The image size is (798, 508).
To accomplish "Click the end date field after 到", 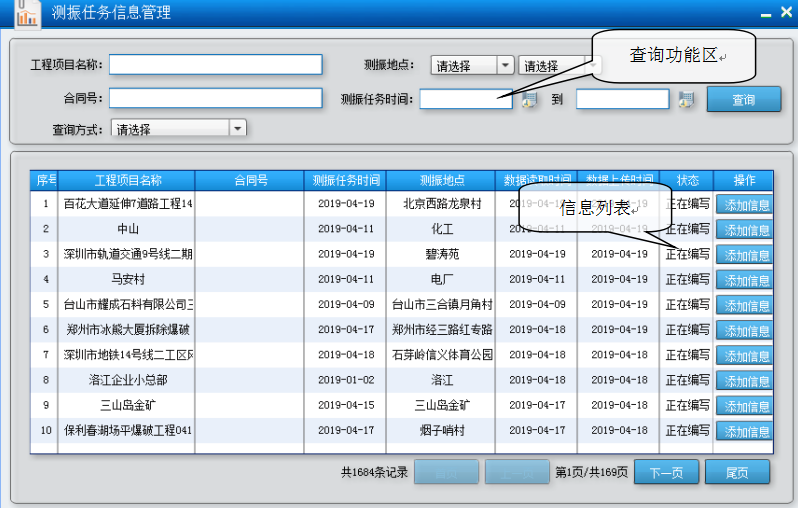I will tap(622, 99).
